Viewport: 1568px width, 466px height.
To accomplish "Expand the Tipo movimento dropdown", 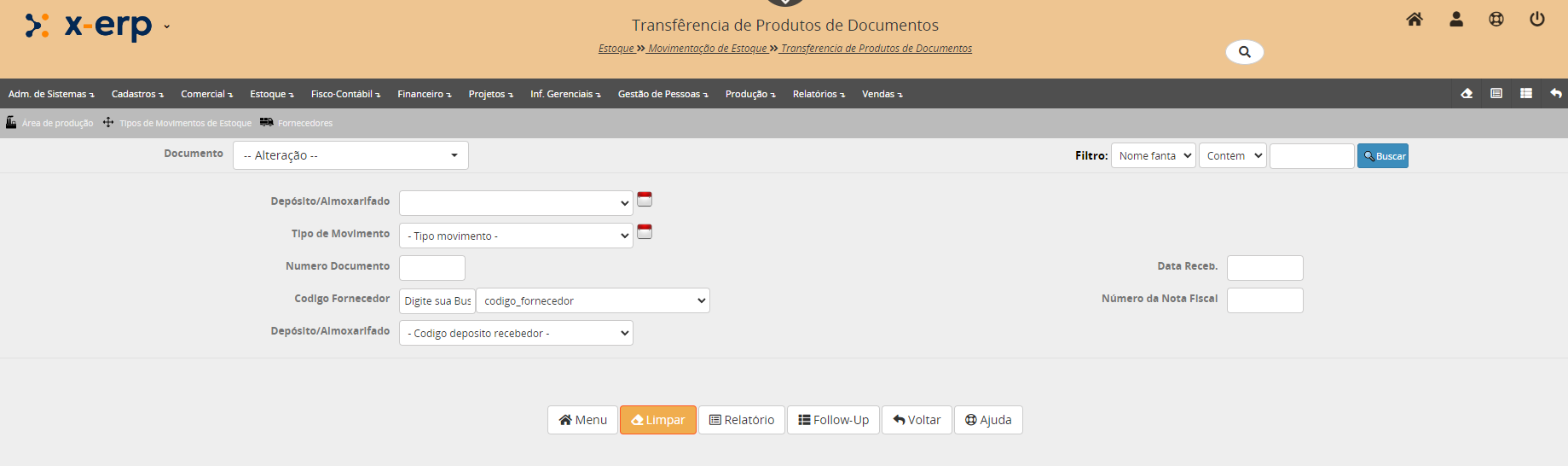I will 516,236.
